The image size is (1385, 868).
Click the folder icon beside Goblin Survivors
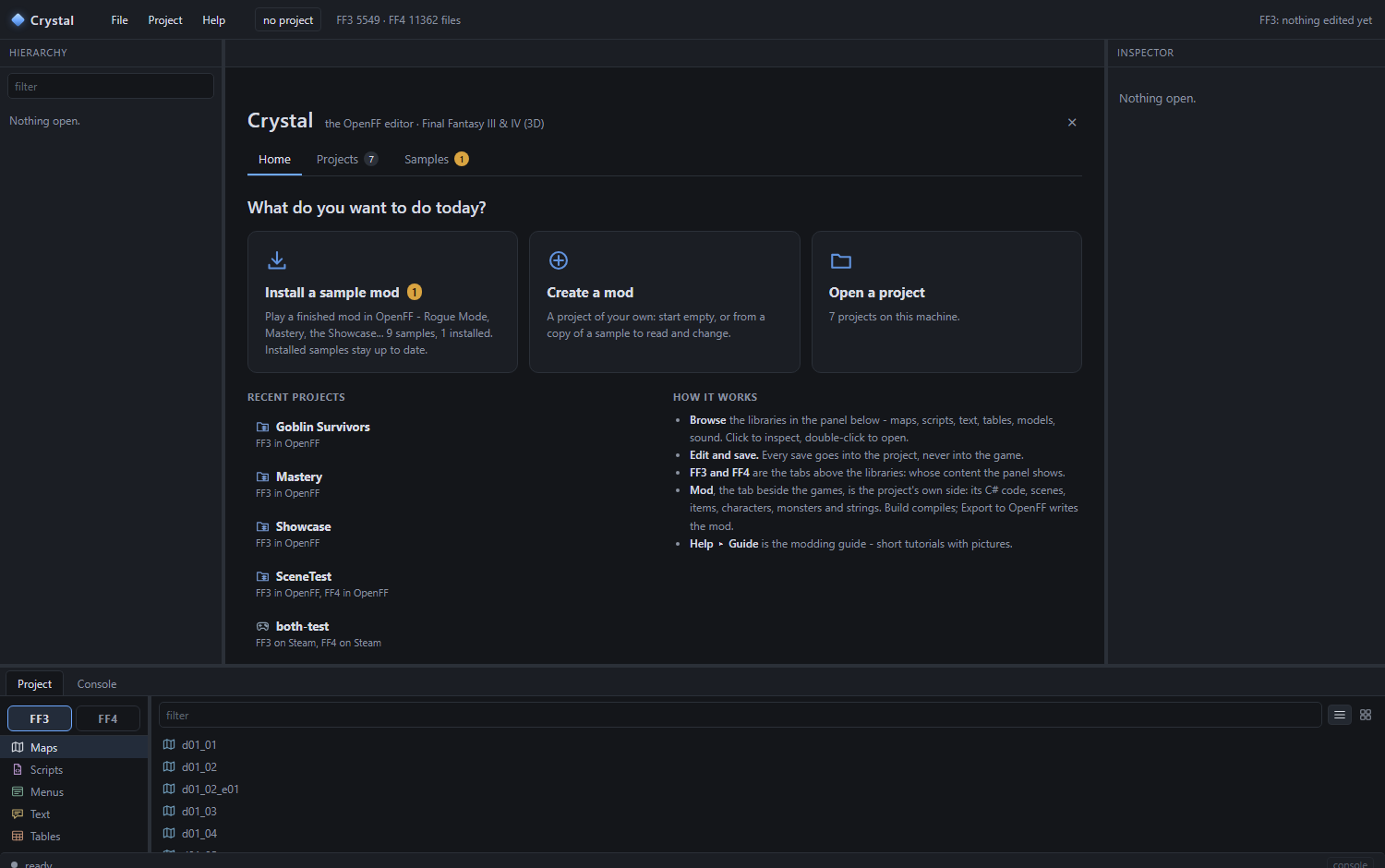(x=263, y=427)
